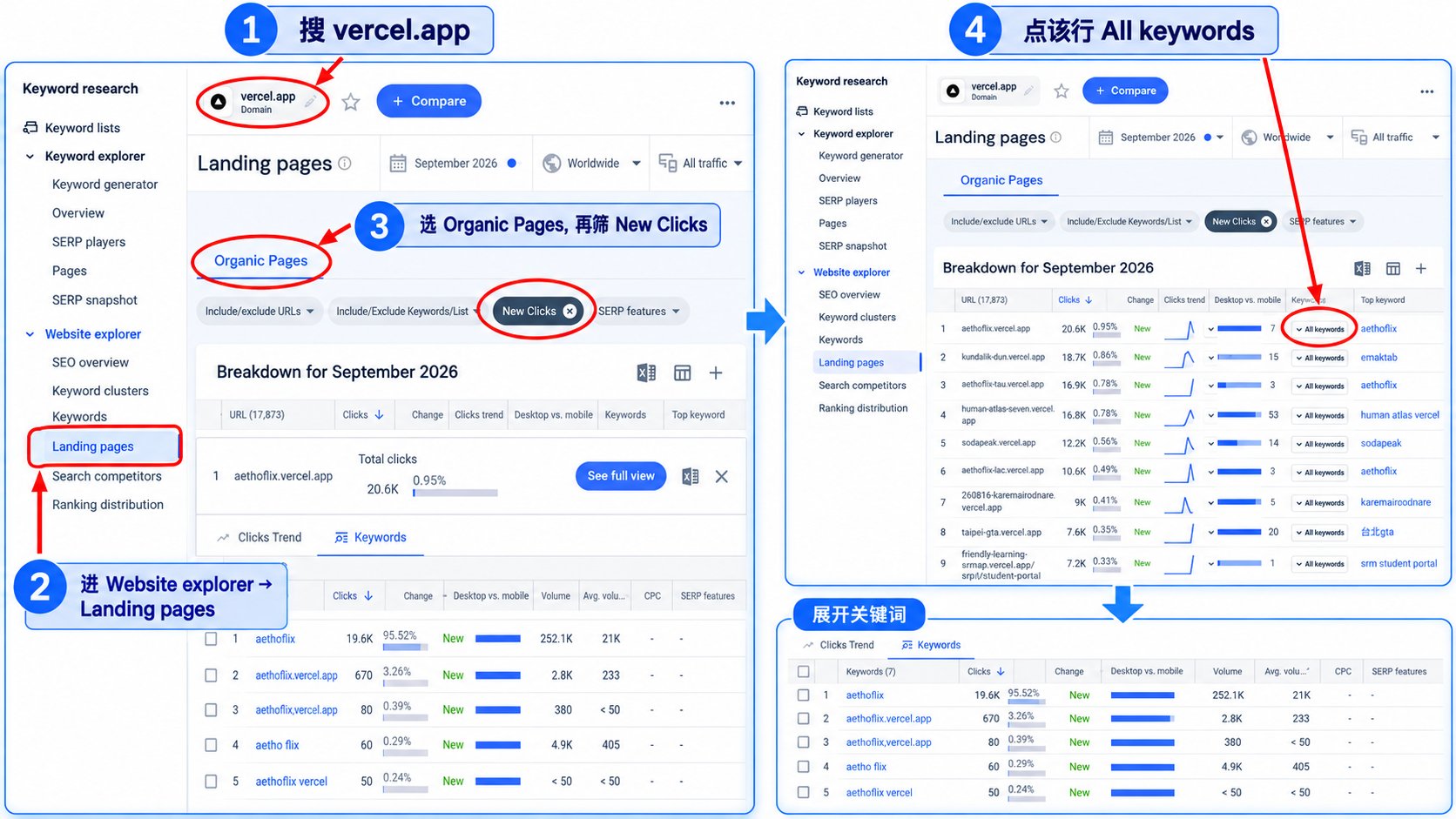Expand All keywords for kundalik-dun.vercel.app row
This screenshot has width=1456, height=819.
tap(1320, 358)
